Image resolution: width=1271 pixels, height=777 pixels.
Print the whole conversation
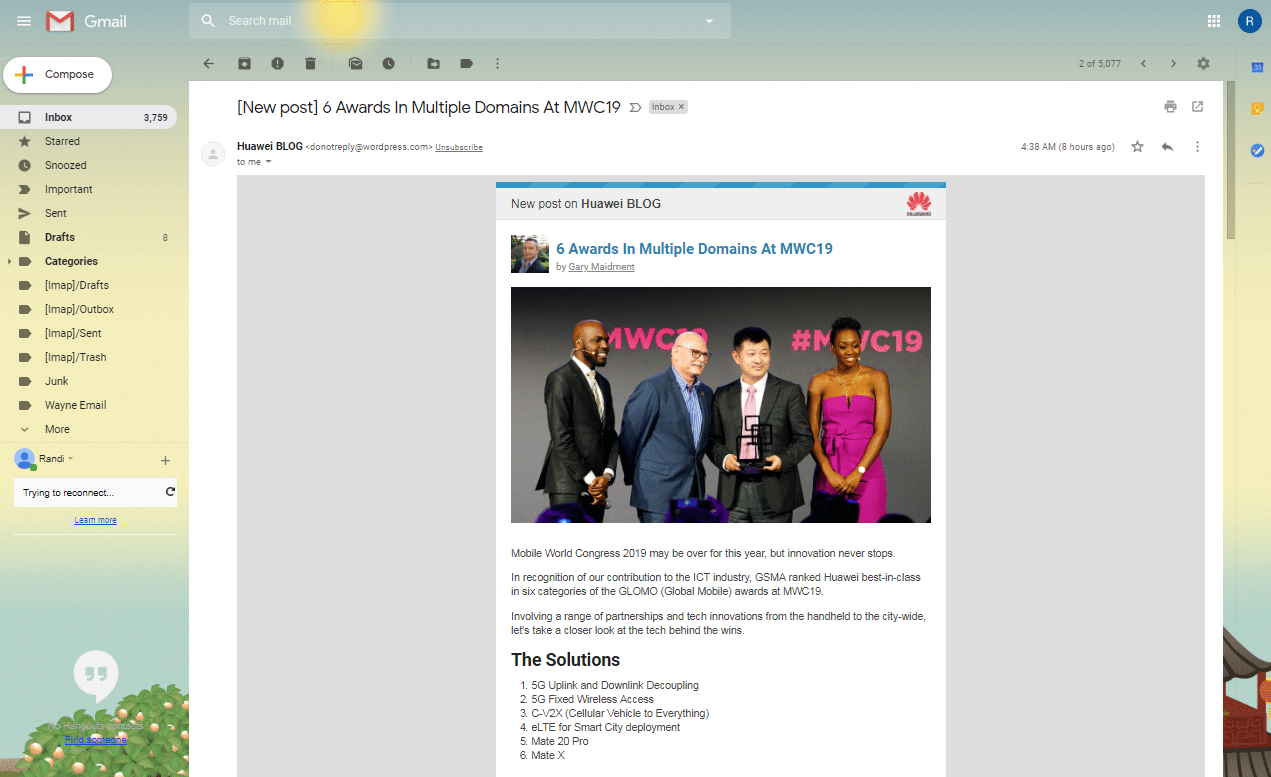(x=1170, y=107)
